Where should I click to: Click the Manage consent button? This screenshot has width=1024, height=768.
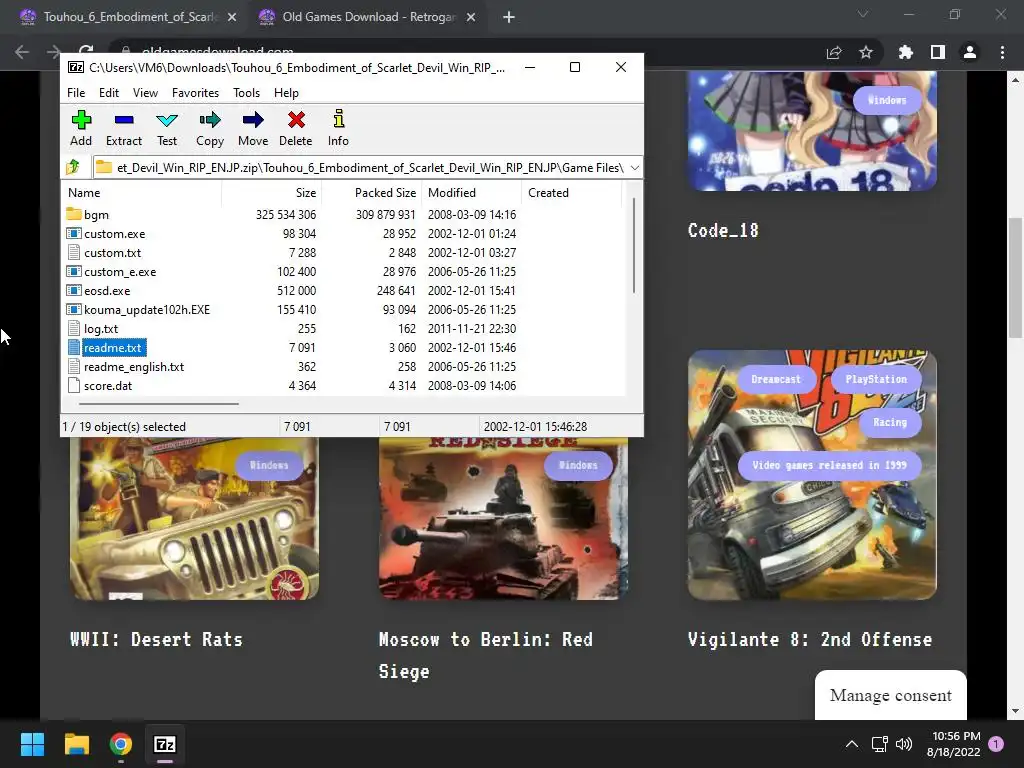tap(891, 695)
